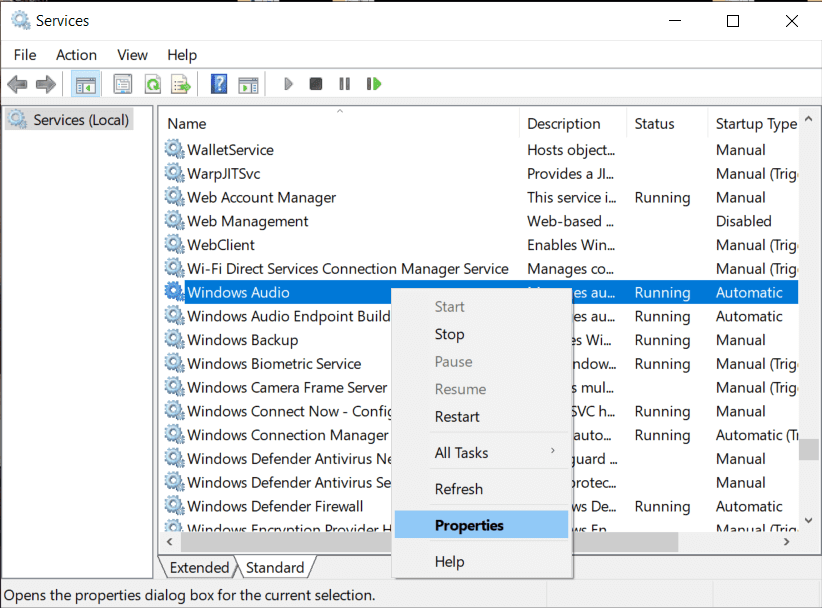Open the View menu
The image size is (822, 608).
[x=132, y=55]
